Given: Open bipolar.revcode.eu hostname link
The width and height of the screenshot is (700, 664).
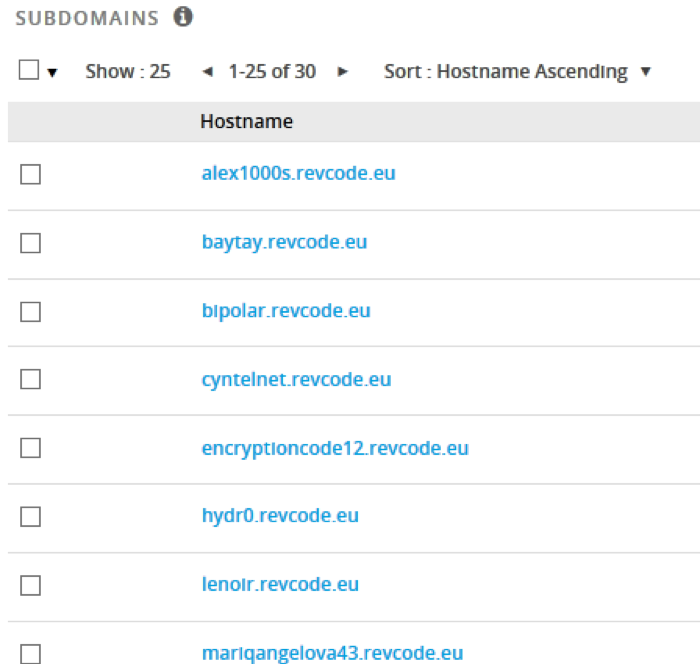Looking at the screenshot, I should tap(286, 311).
